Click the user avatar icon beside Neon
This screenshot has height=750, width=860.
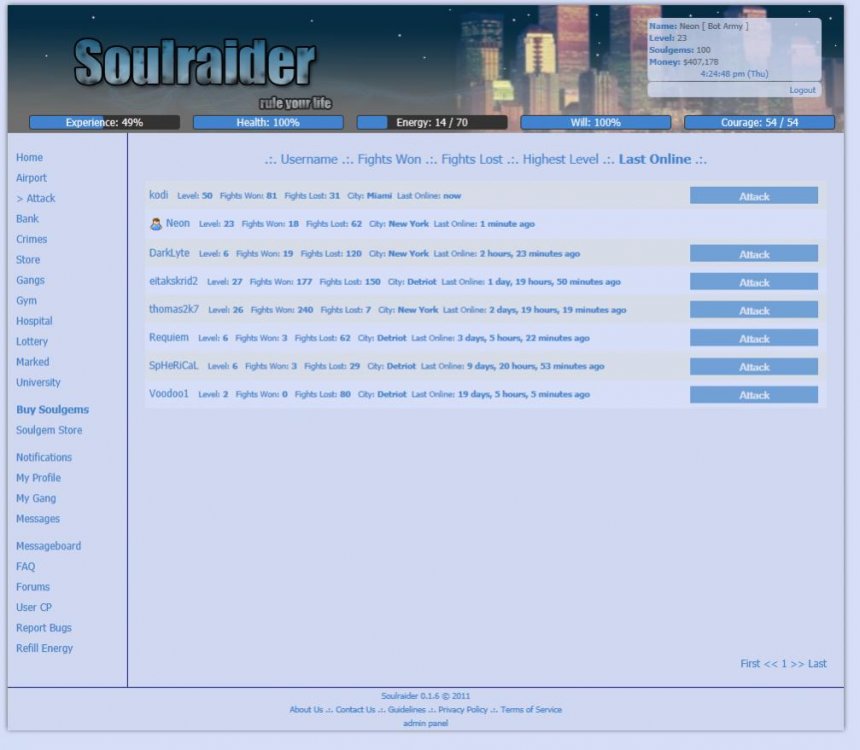[x=156, y=224]
